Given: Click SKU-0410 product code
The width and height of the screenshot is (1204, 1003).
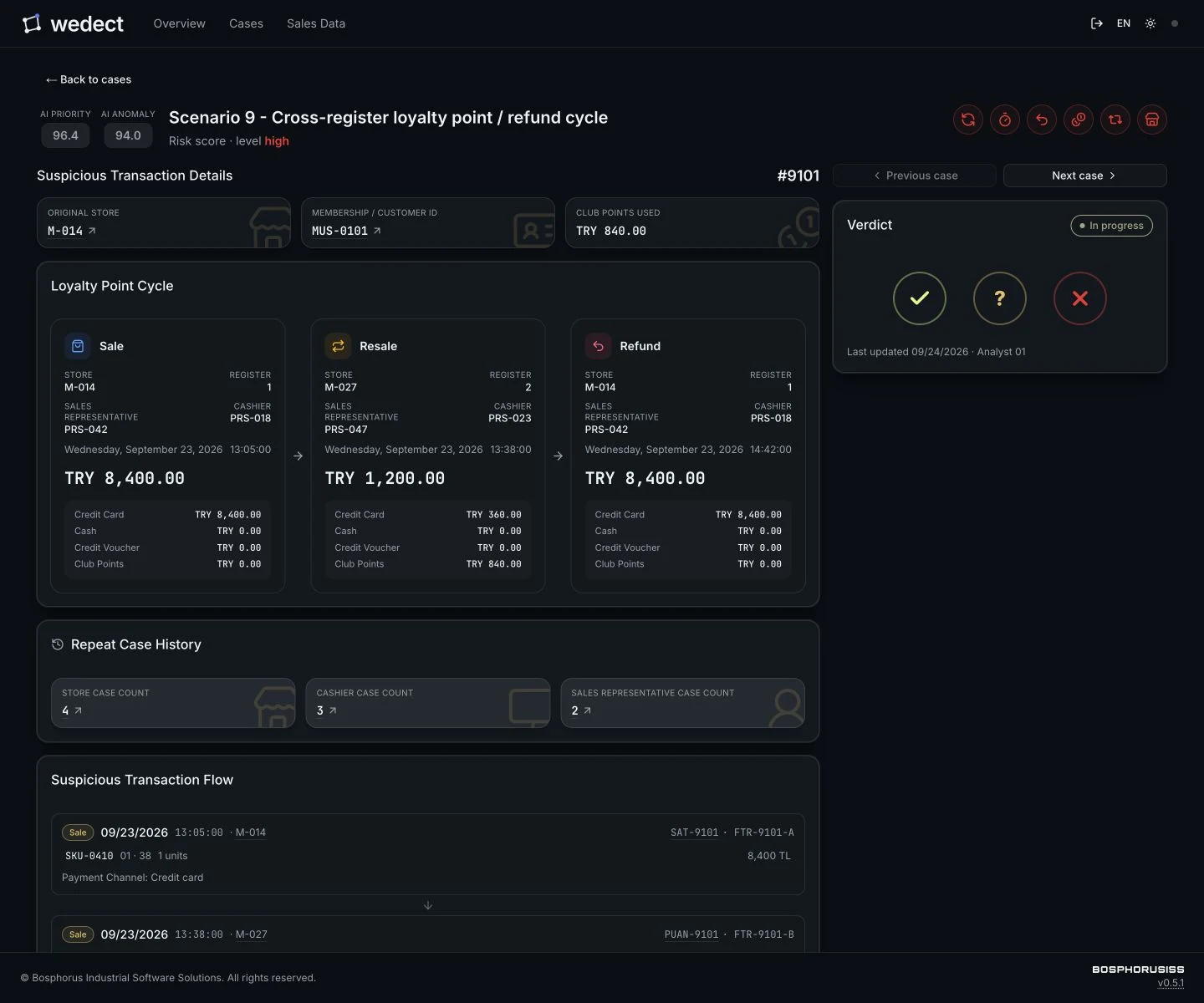Looking at the screenshot, I should [89, 856].
